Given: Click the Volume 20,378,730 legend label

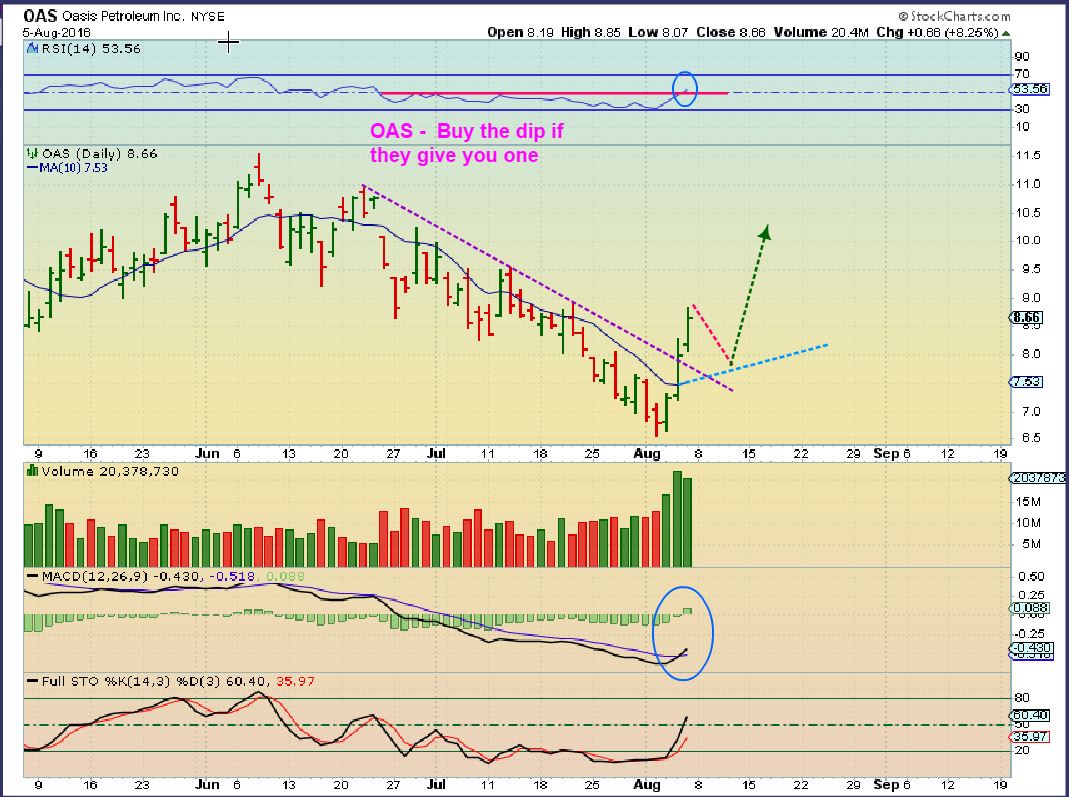Looking at the screenshot, I should coord(110,471).
